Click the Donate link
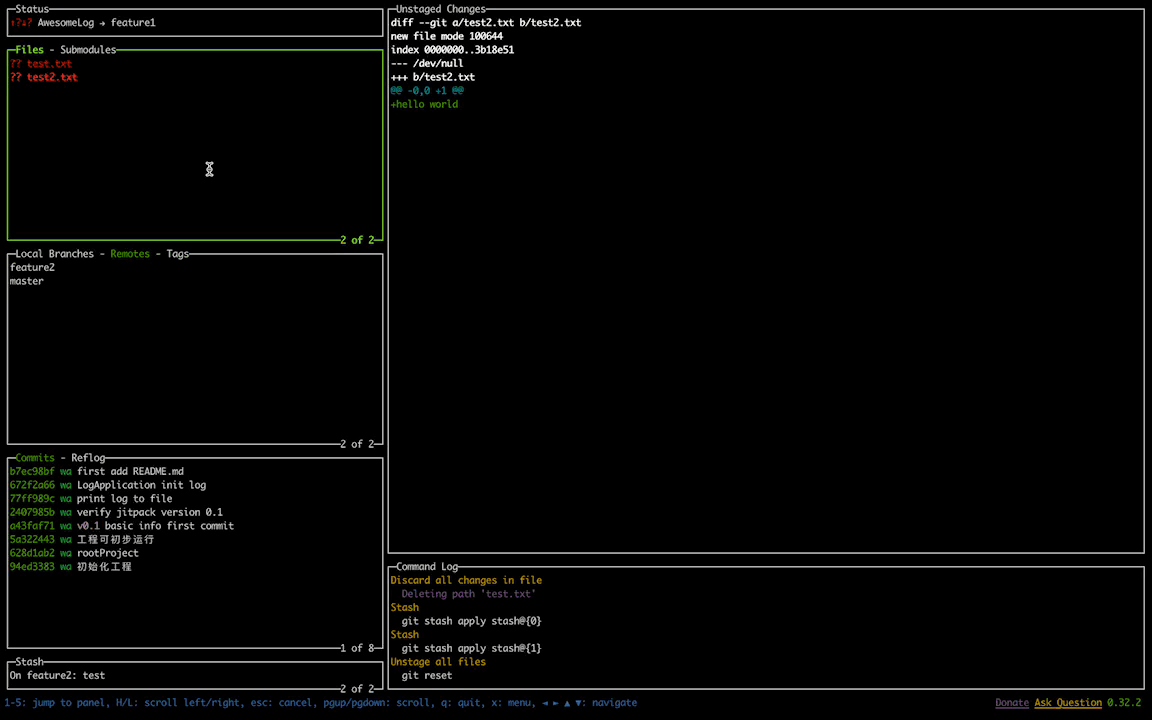 [x=1012, y=703]
